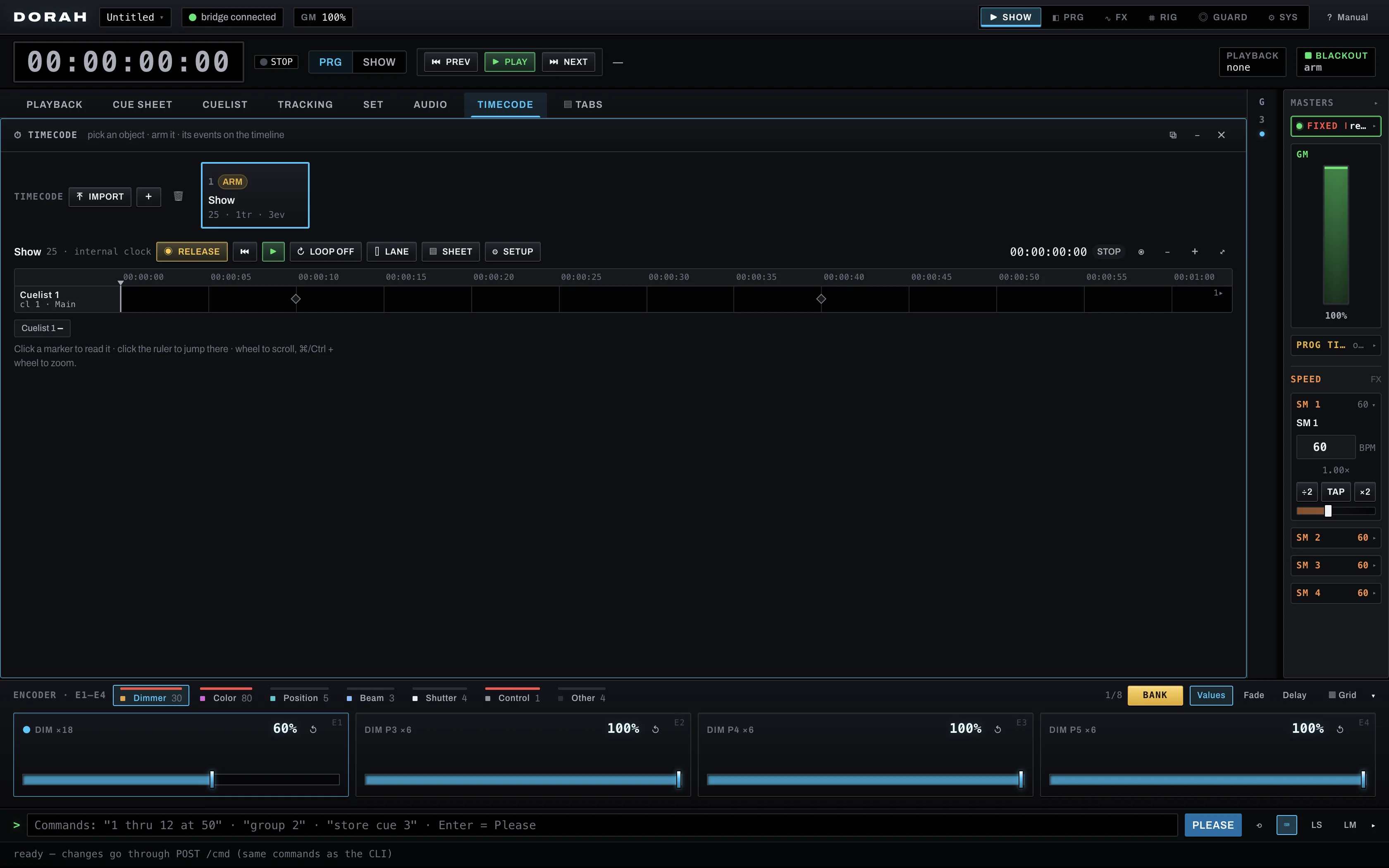Switch transport mode to SHOW
The width and height of the screenshot is (1389, 868).
(x=379, y=62)
